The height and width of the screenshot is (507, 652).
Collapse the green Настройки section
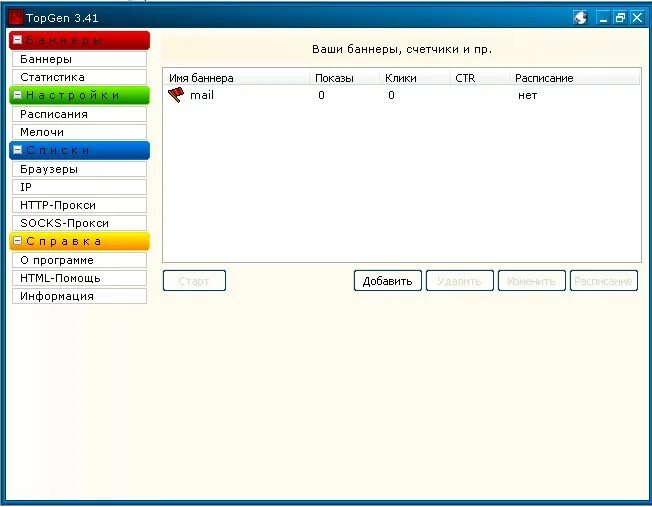pos(17,95)
